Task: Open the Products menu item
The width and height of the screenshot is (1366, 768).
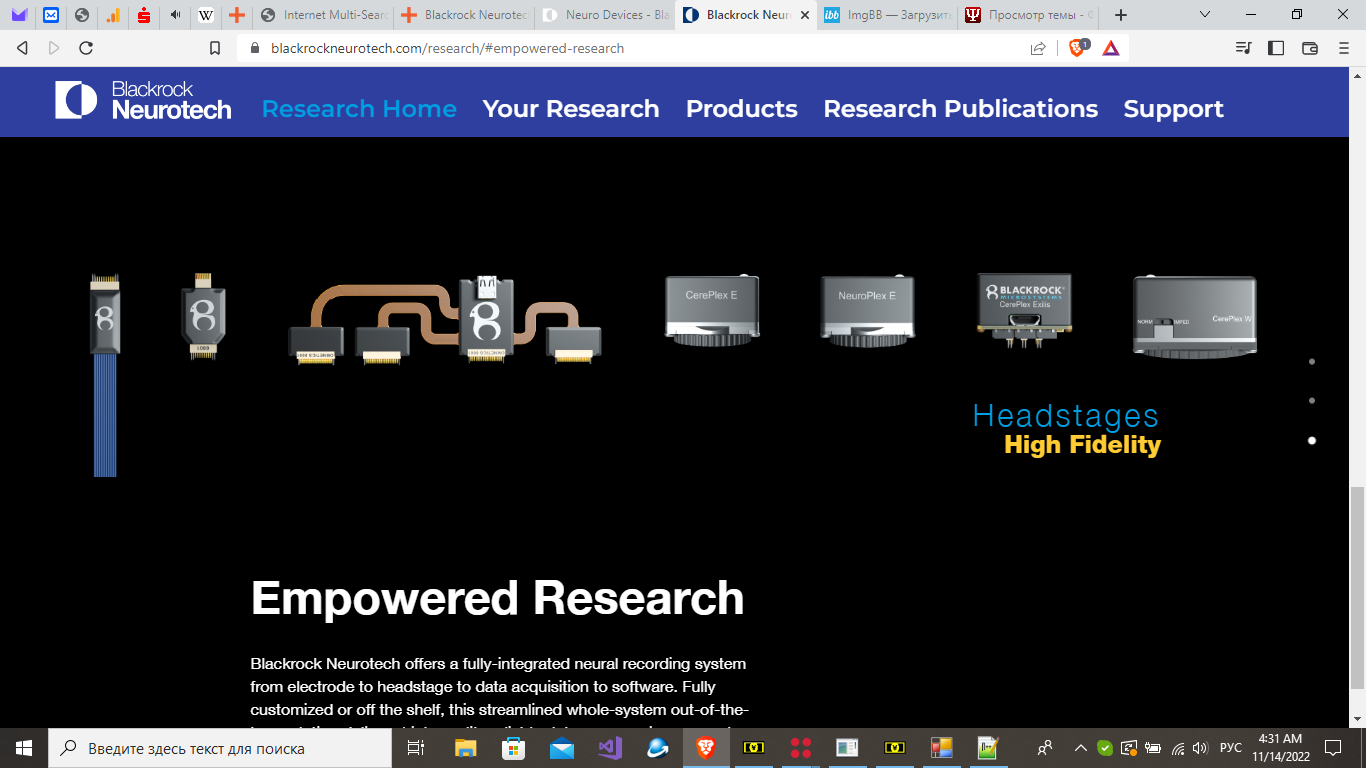Action: click(742, 109)
